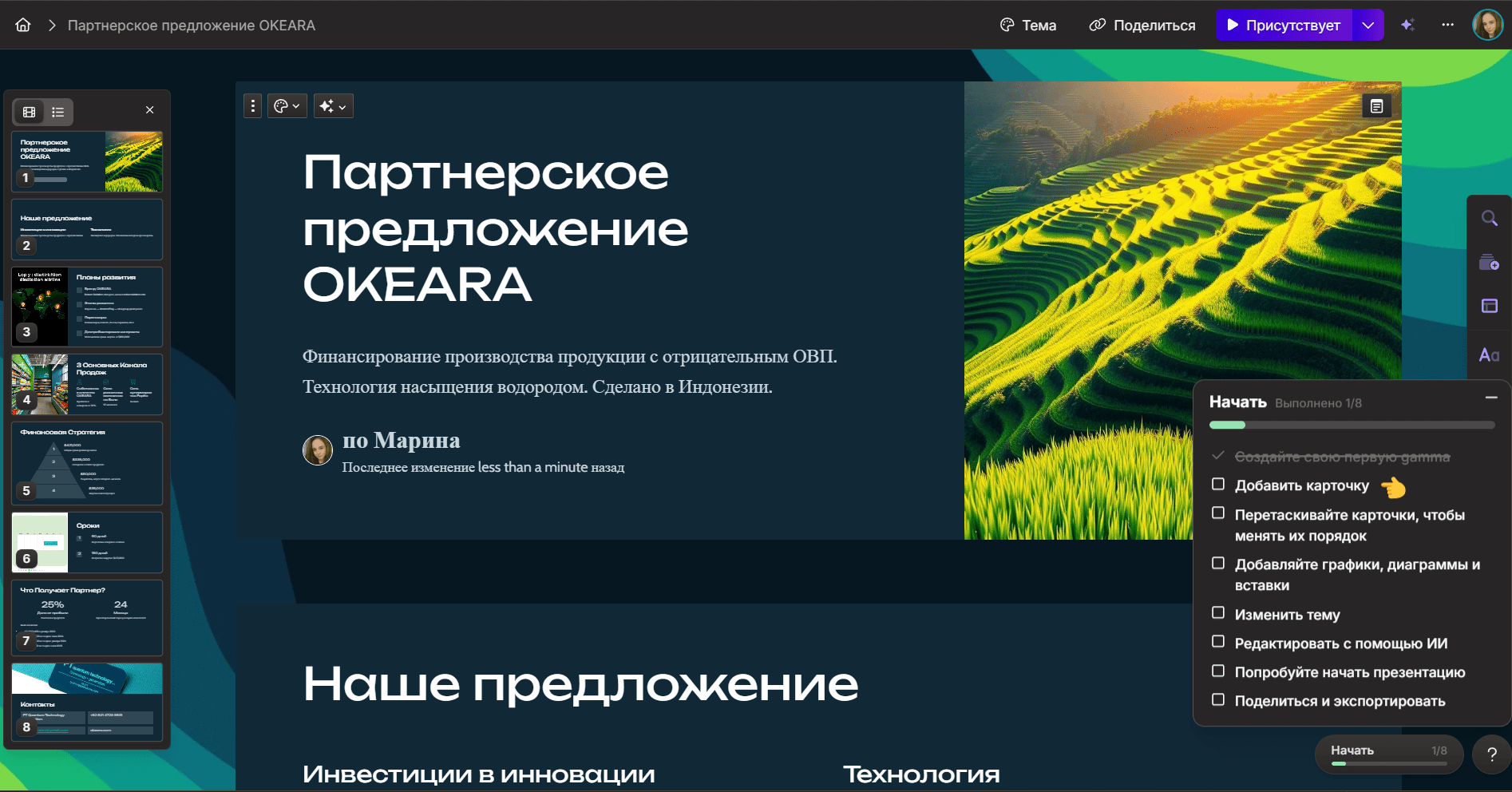Click the Наше предложение heading

580,684
